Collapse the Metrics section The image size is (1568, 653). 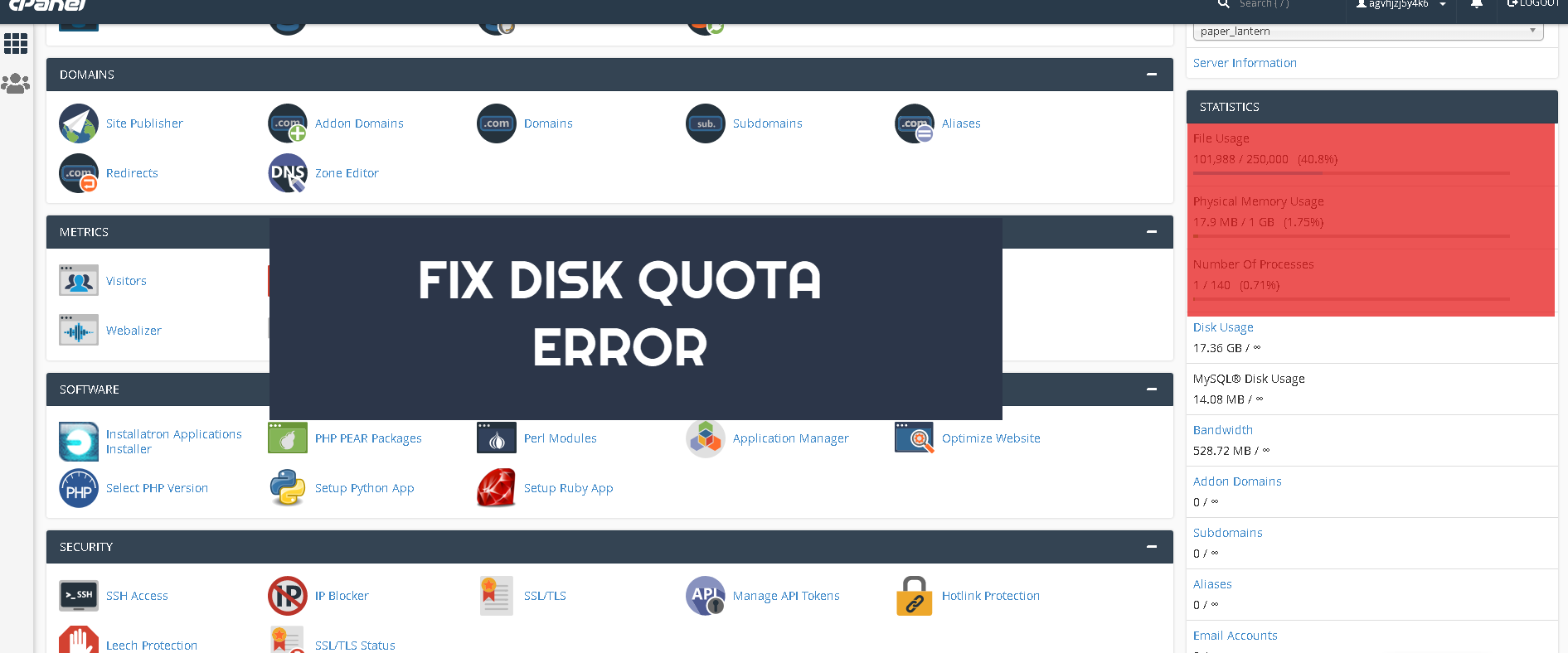pyautogui.click(x=1152, y=232)
